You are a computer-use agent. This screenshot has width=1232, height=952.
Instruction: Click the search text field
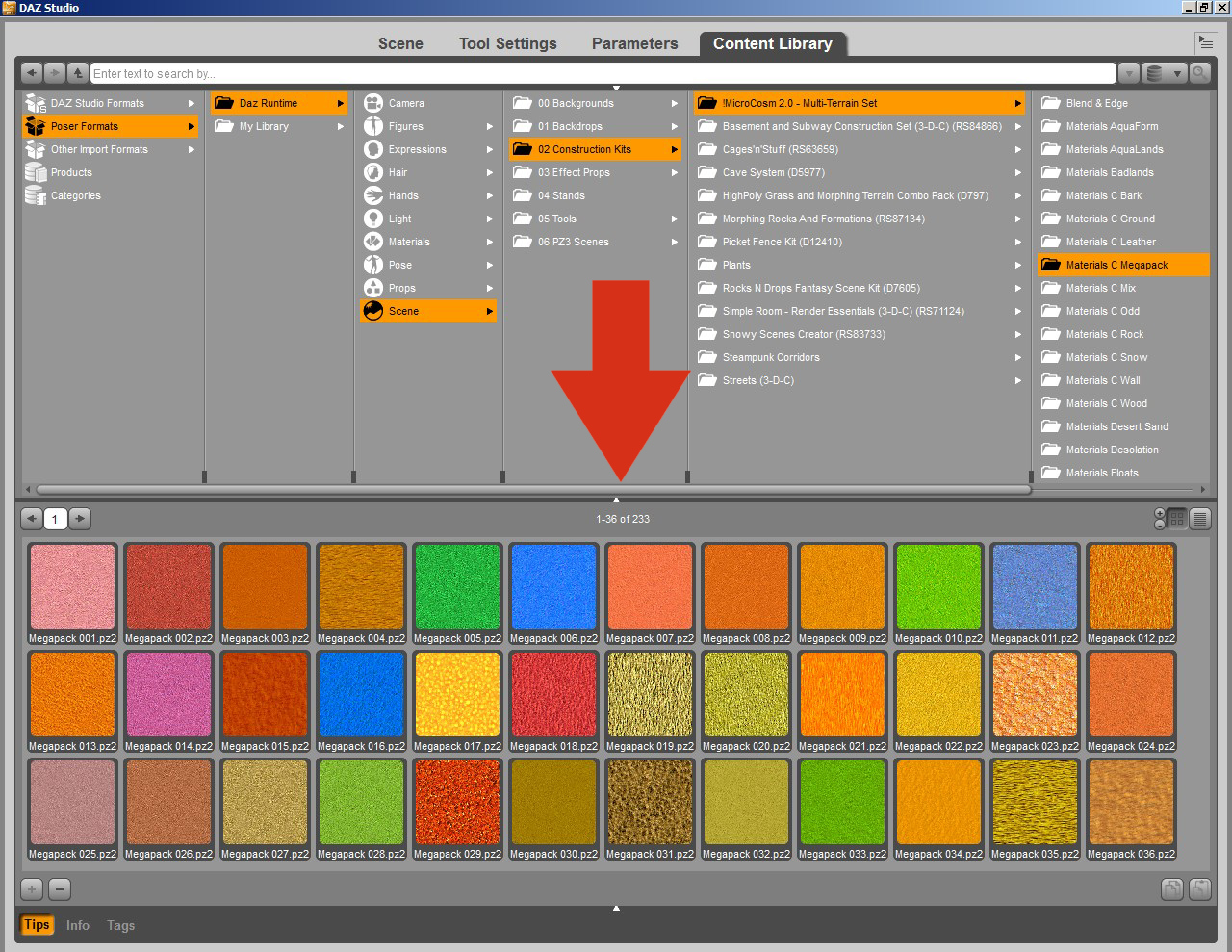603,73
